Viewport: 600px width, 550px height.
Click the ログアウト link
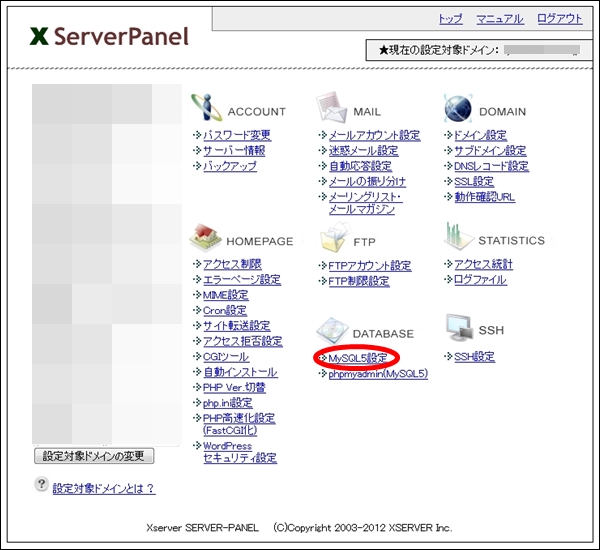coord(560,19)
